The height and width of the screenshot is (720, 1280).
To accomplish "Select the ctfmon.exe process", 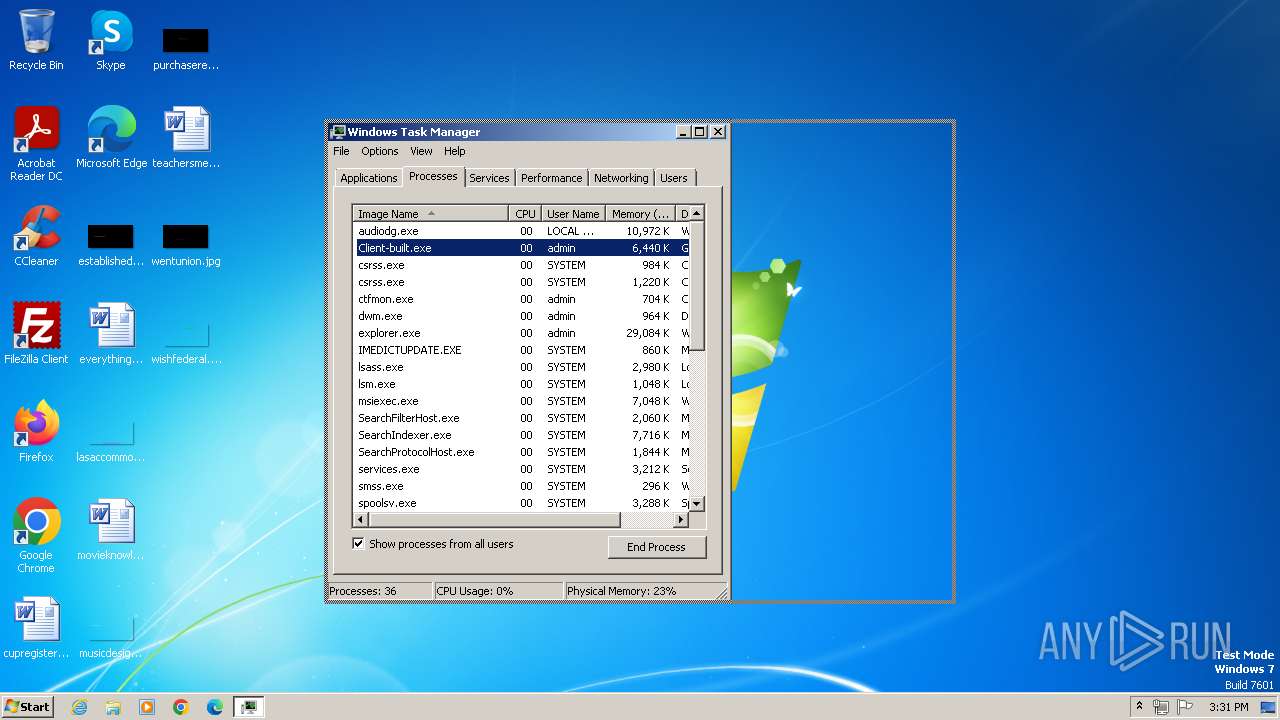I will click(x=521, y=299).
